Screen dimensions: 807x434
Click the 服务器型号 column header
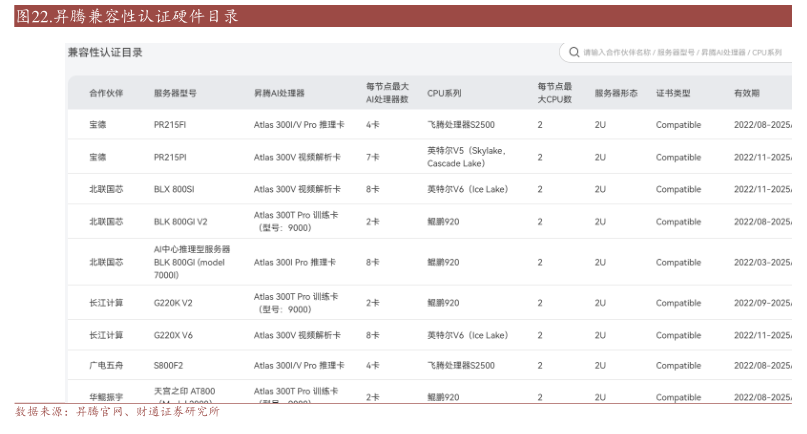coord(175,93)
